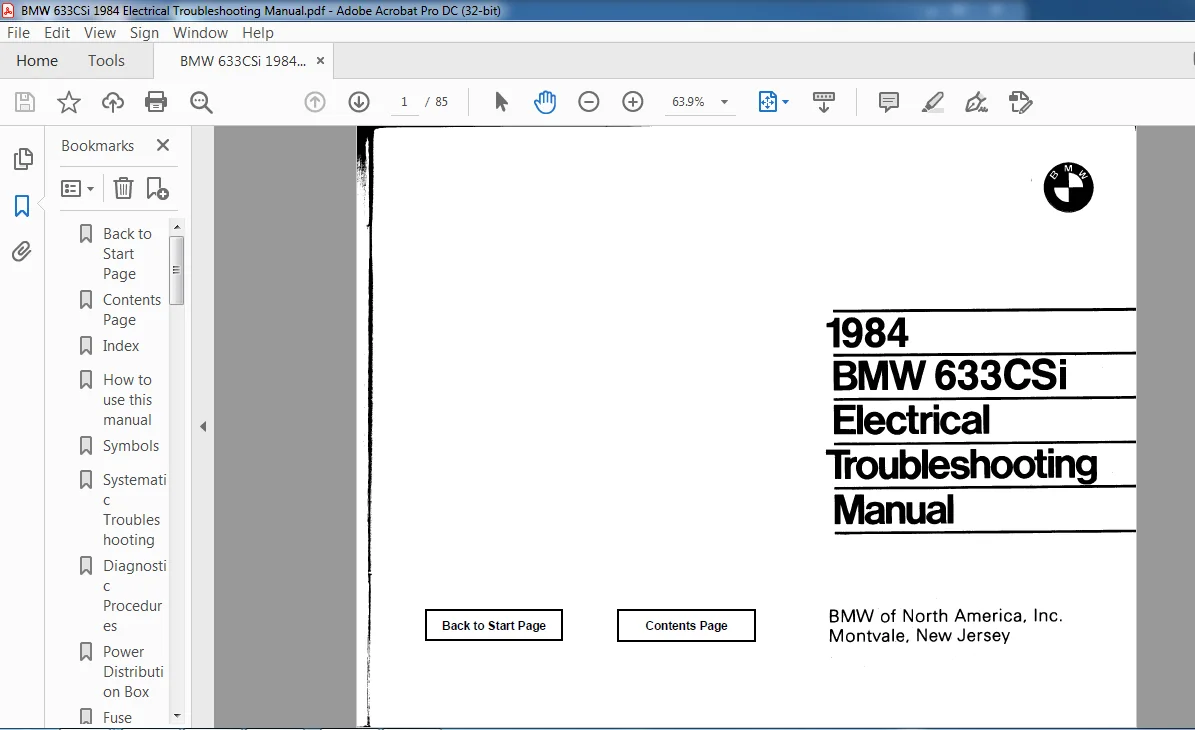1195x730 pixels.
Task: Add a sticky note comment
Action: 889,102
